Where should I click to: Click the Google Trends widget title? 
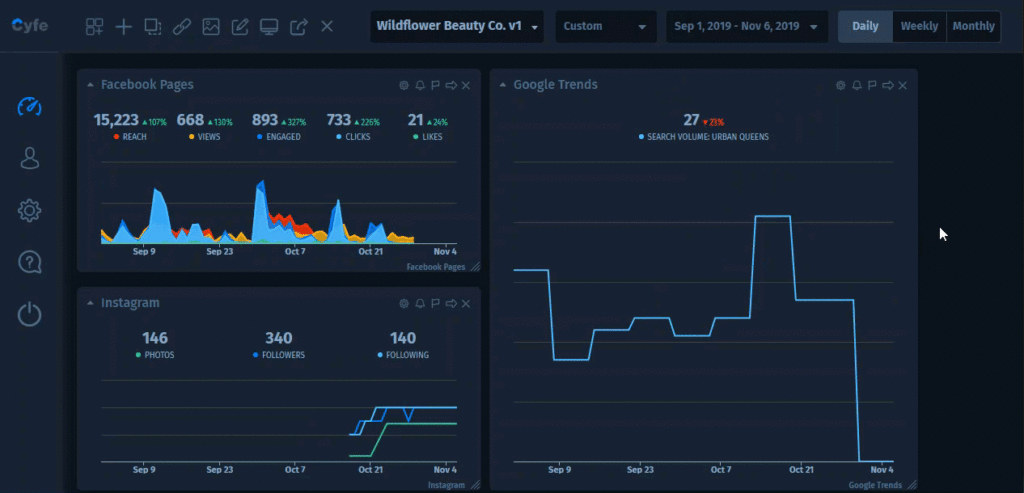coord(555,85)
